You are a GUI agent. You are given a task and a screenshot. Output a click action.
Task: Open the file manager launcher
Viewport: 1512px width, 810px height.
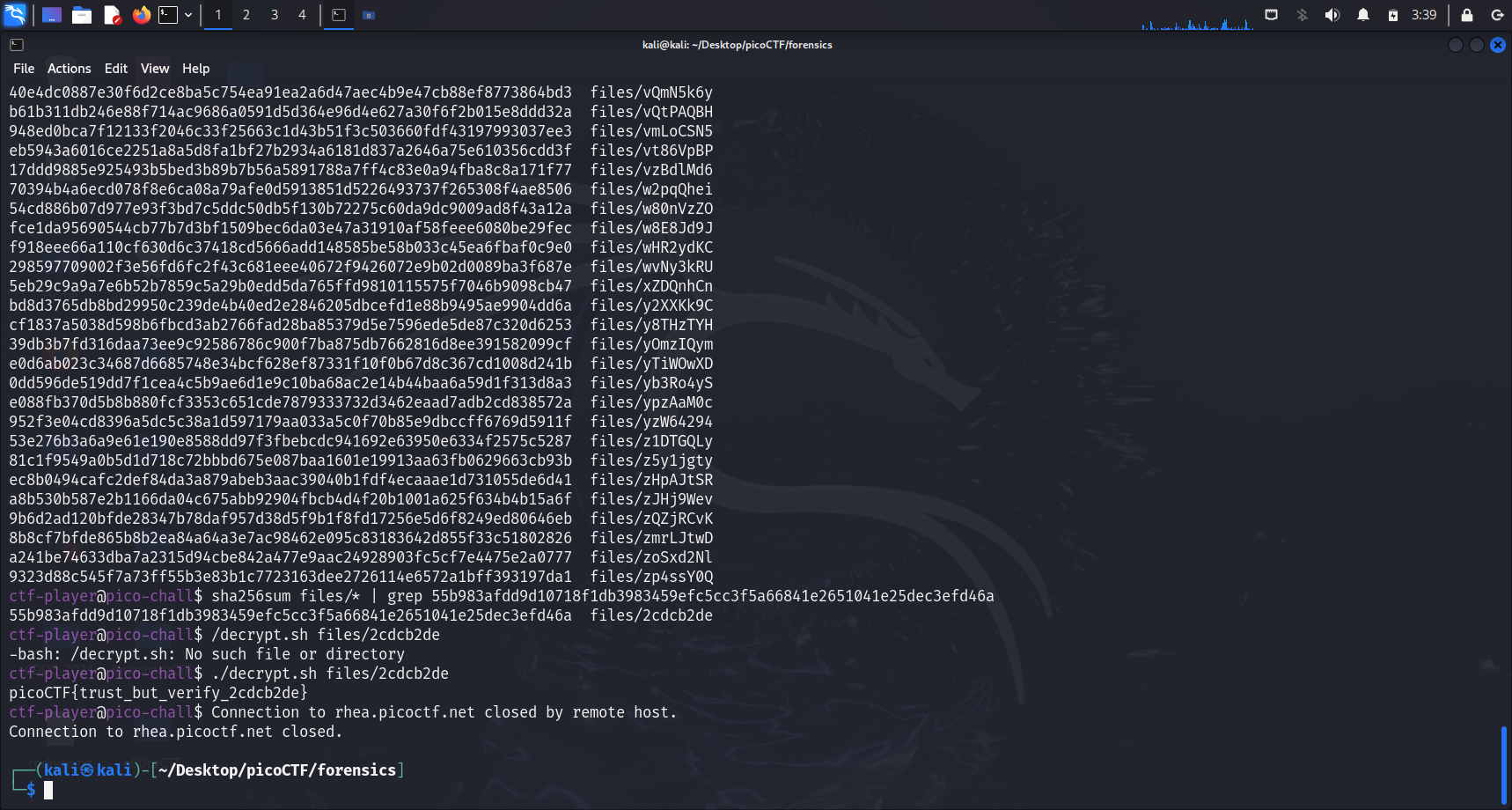(82, 15)
